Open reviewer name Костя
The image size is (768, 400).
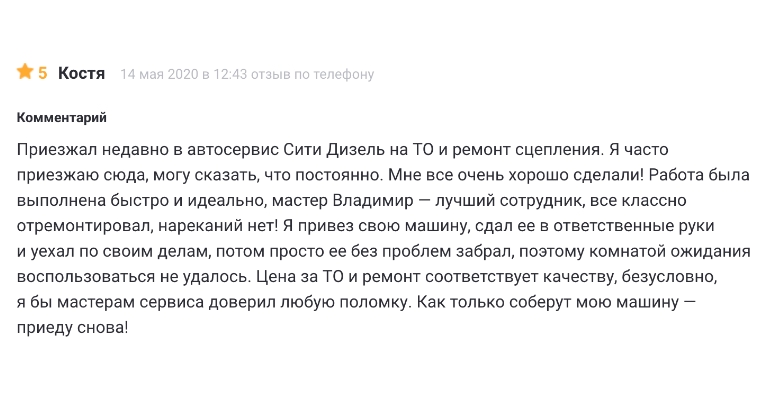(x=81, y=73)
